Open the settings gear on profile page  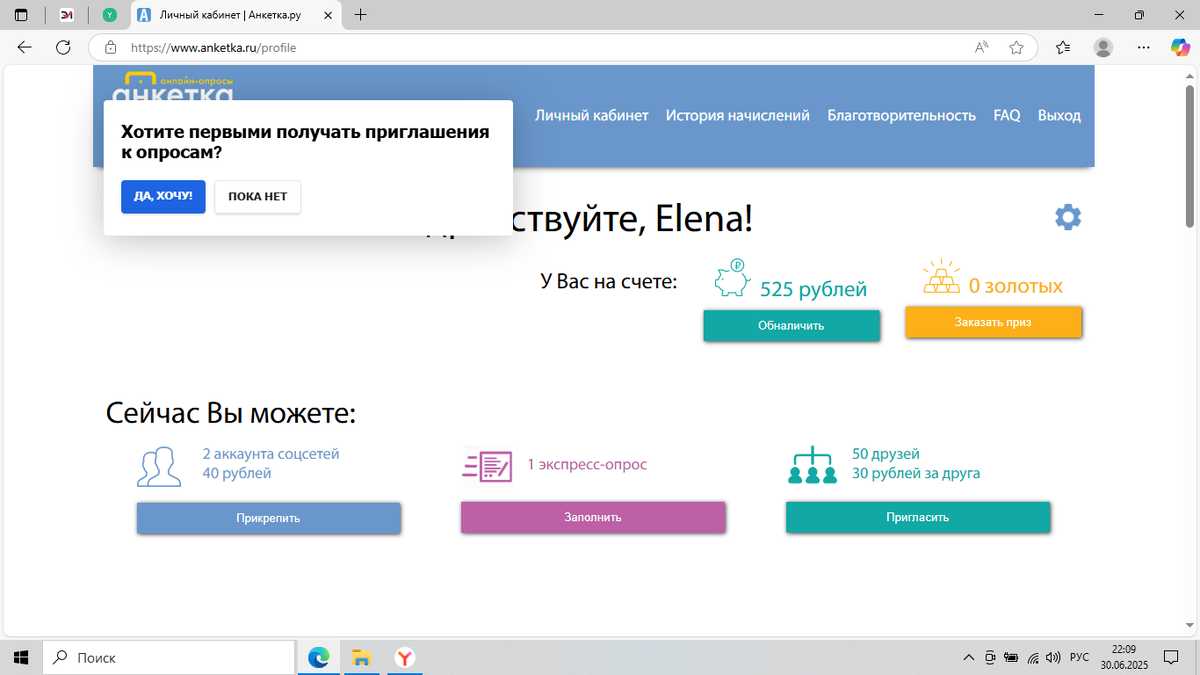(1068, 217)
